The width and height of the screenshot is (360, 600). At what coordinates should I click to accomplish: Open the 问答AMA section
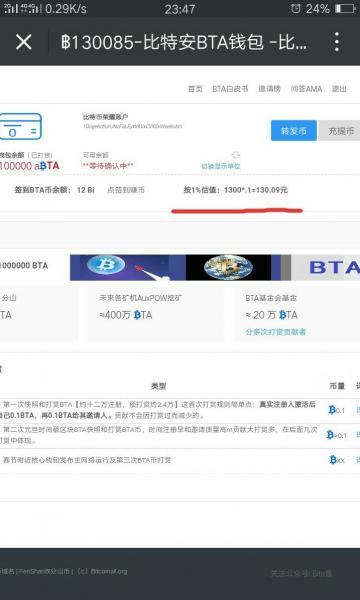point(306,89)
